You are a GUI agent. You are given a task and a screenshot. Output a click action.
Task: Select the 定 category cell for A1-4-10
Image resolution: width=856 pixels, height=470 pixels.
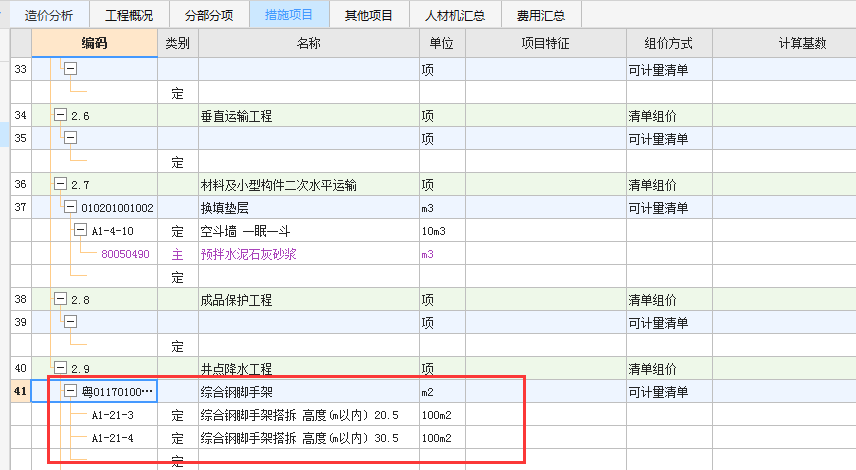(x=178, y=231)
